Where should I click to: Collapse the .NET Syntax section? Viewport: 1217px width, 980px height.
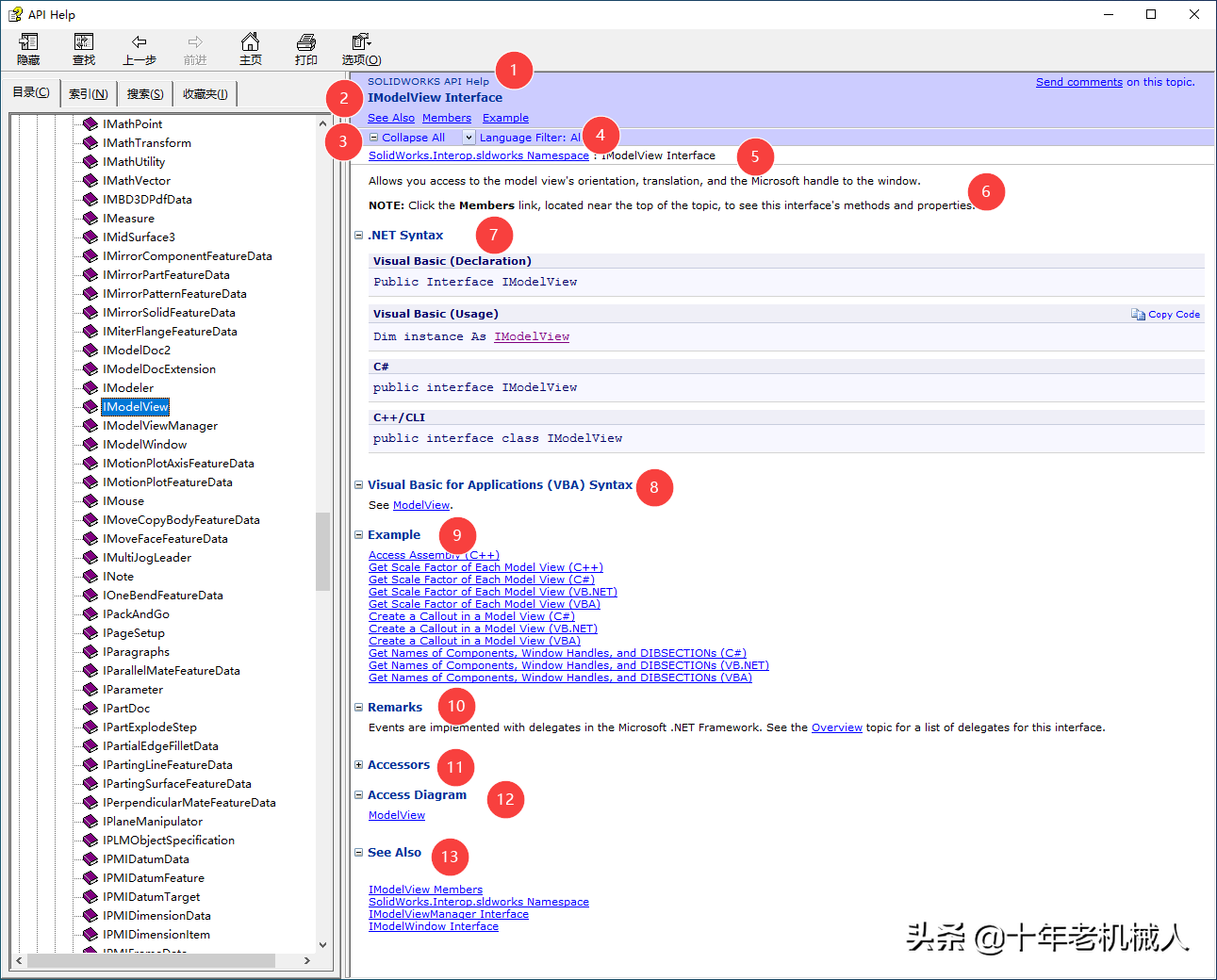click(358, 236)
